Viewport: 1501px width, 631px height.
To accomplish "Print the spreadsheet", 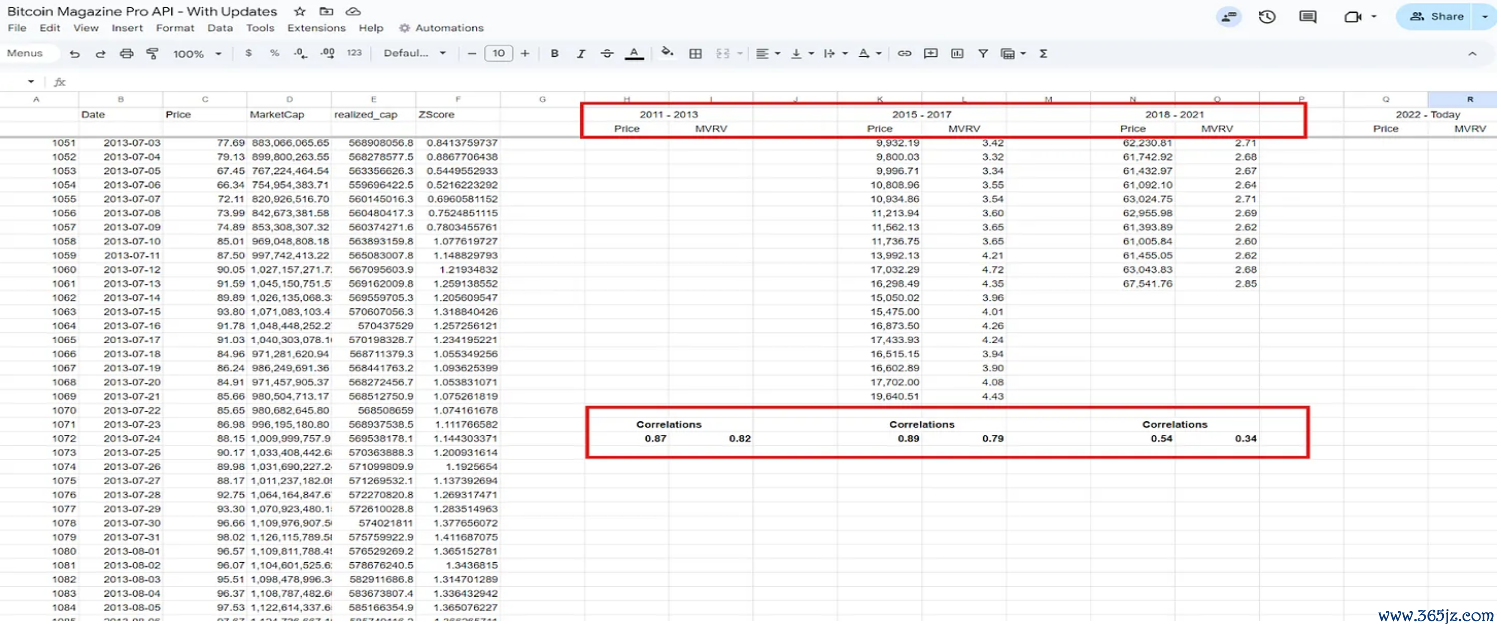I will point(126,54).
